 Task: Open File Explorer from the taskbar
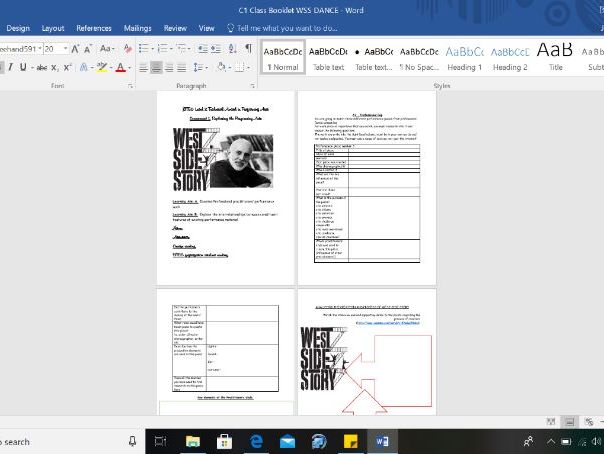(x=193, y=441)
